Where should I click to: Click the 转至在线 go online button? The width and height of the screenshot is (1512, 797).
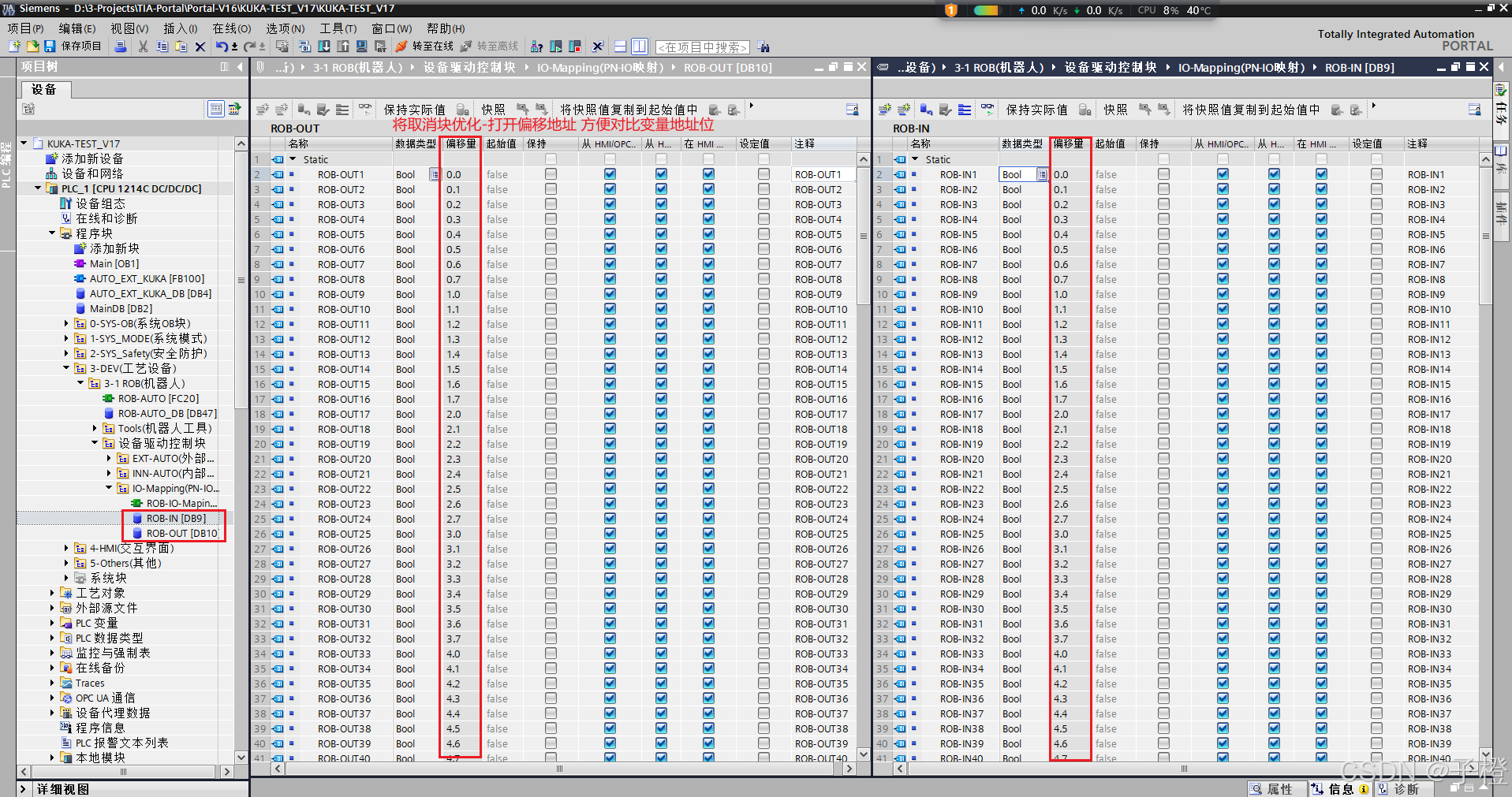point(425,47)
